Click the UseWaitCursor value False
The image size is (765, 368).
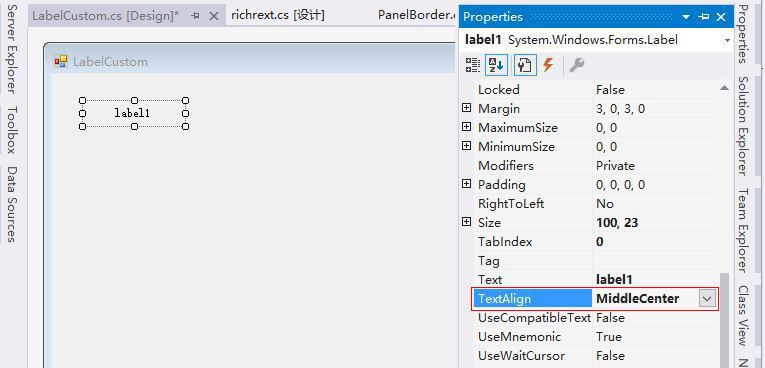(x=610, y=356)
